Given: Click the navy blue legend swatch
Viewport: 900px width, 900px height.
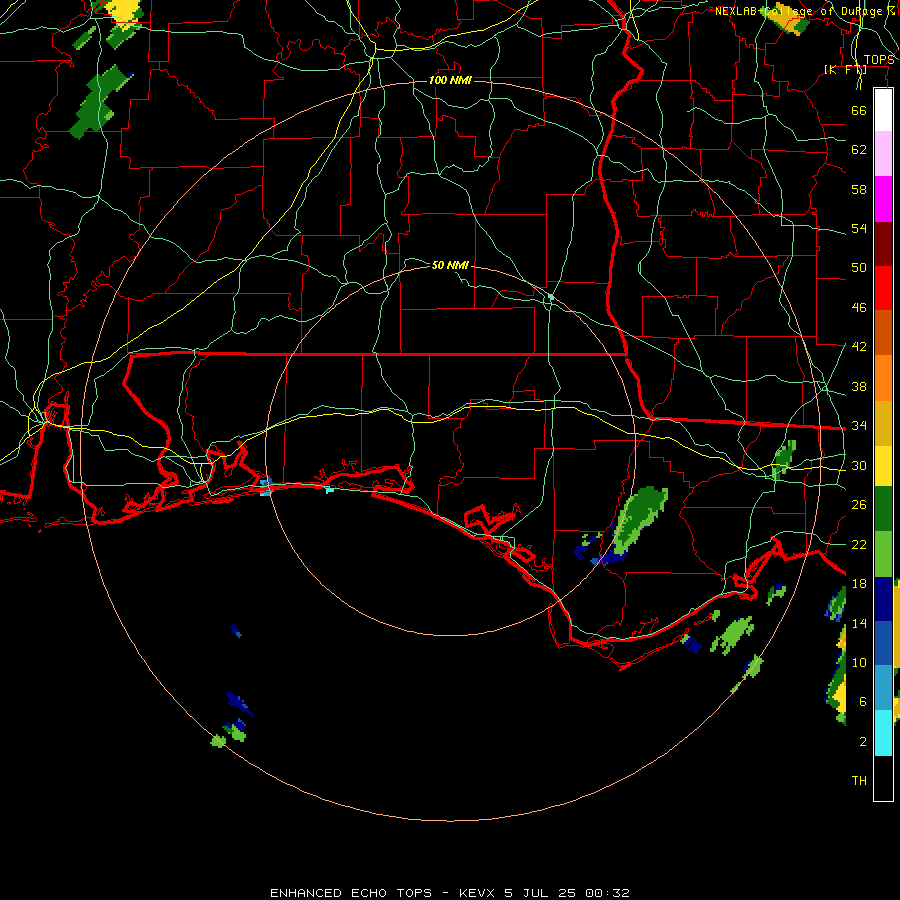Looking at the screenshot, I should pos(883,599).
